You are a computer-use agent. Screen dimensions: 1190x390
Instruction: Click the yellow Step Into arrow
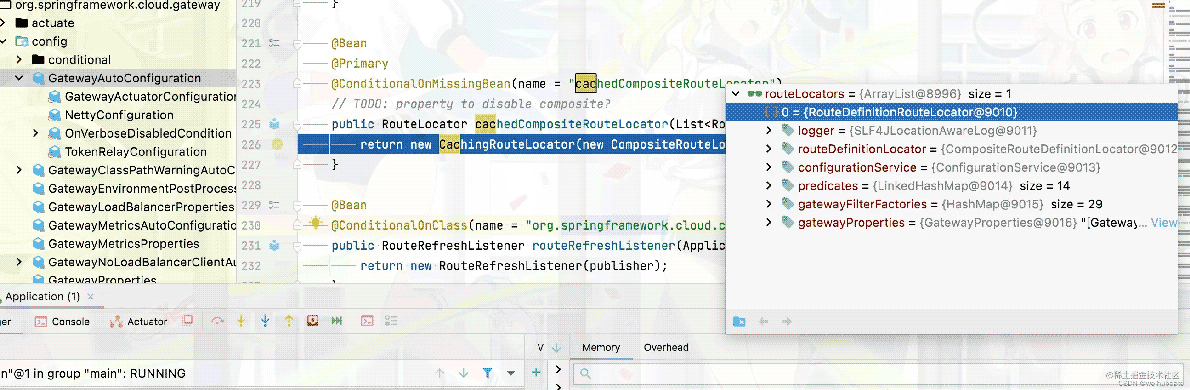(241, 321)
